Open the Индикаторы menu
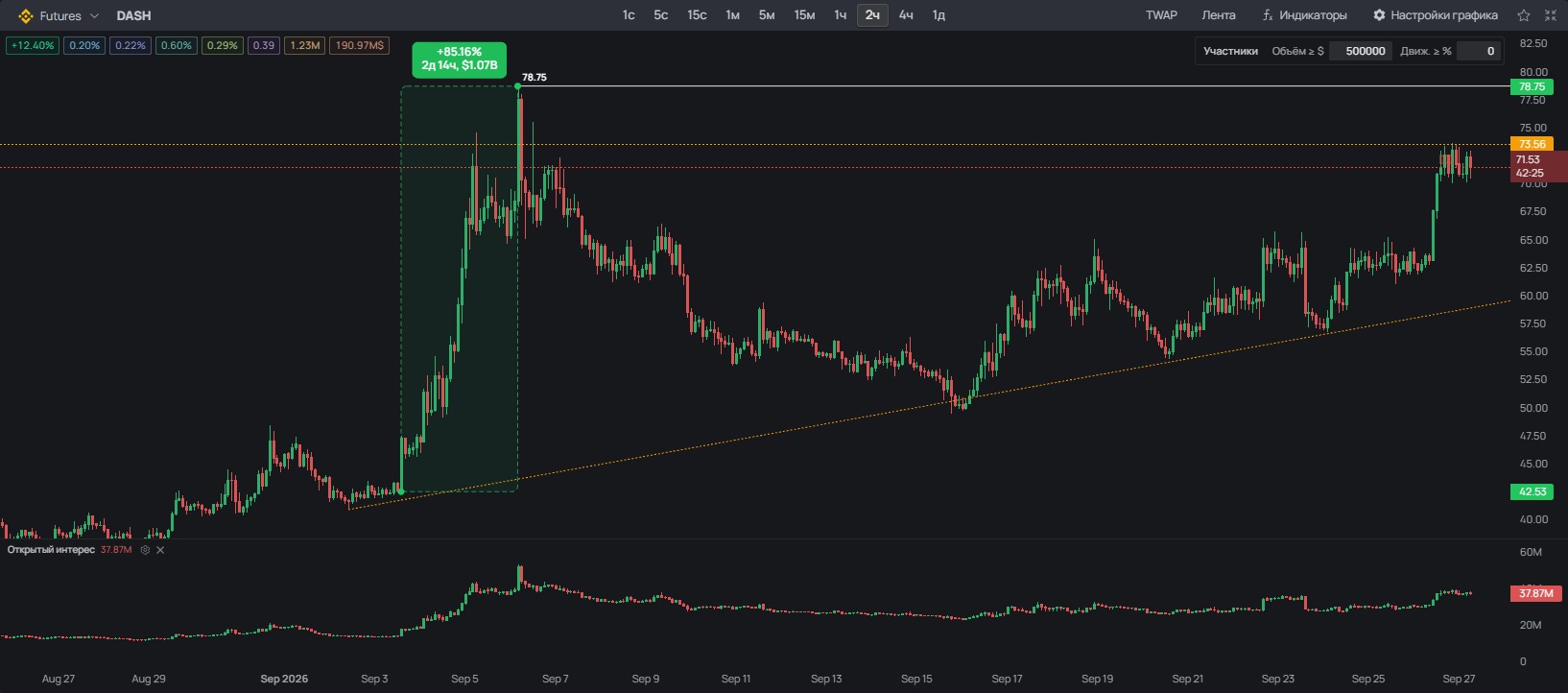Viewport: 1568px width, 693px height. click(x=1313, y=15)
